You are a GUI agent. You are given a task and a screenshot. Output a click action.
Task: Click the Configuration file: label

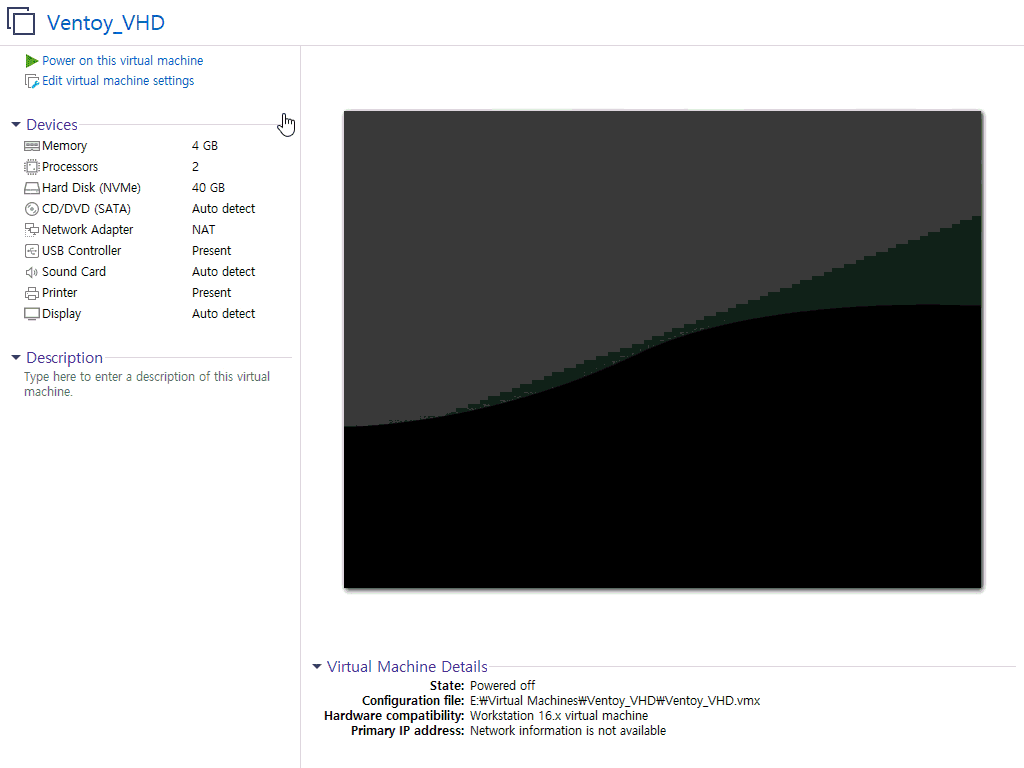click(413, 701)
